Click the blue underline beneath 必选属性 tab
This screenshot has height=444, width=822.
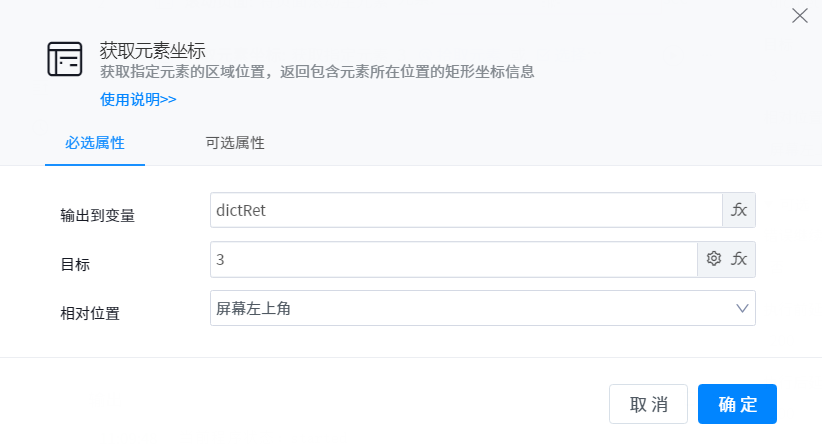tap(95, 164)
